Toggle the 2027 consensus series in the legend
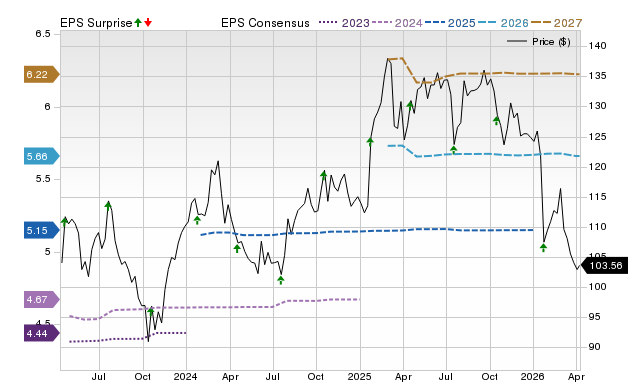The height and width of the screenshot is (382, 640). pyautogui.click(x=556, y=23)
